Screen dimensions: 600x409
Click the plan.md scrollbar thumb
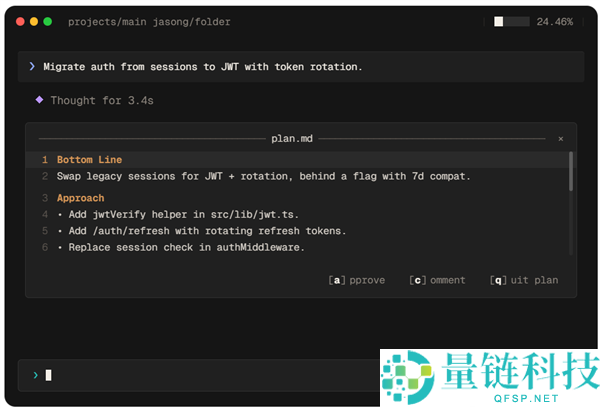(571, 171)
